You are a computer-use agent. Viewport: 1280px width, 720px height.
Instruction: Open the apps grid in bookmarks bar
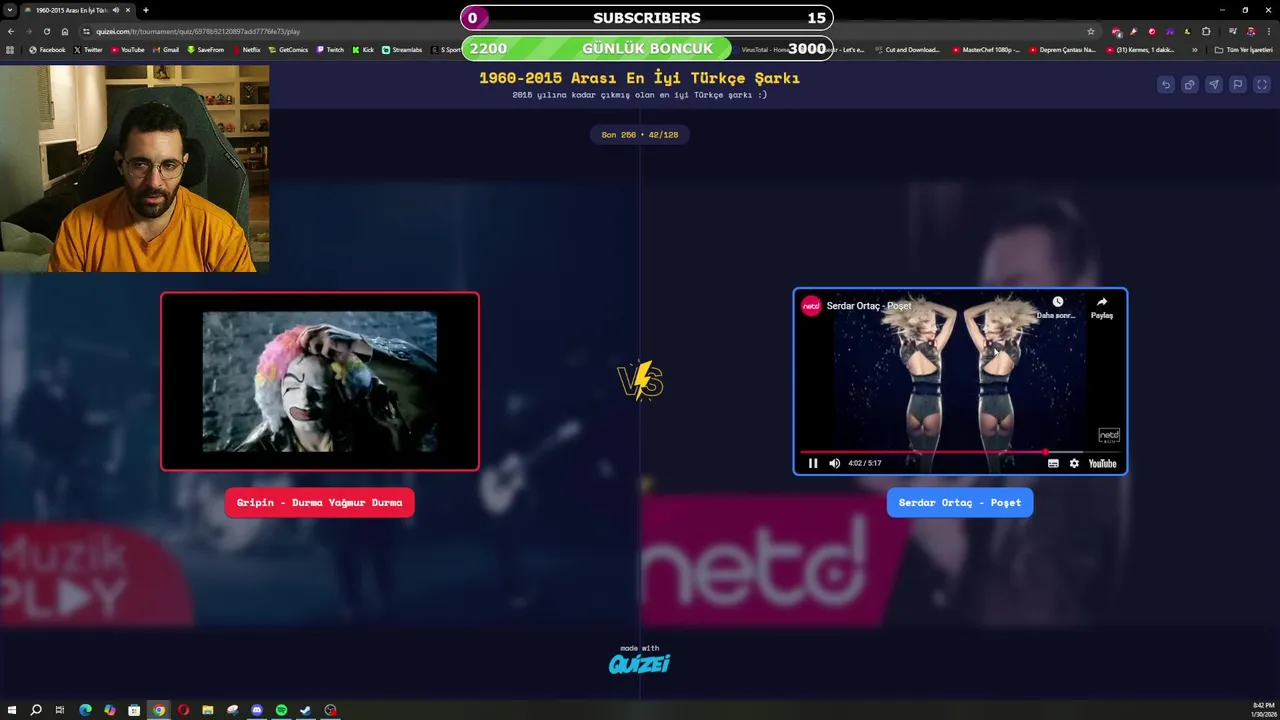point(10,50)
